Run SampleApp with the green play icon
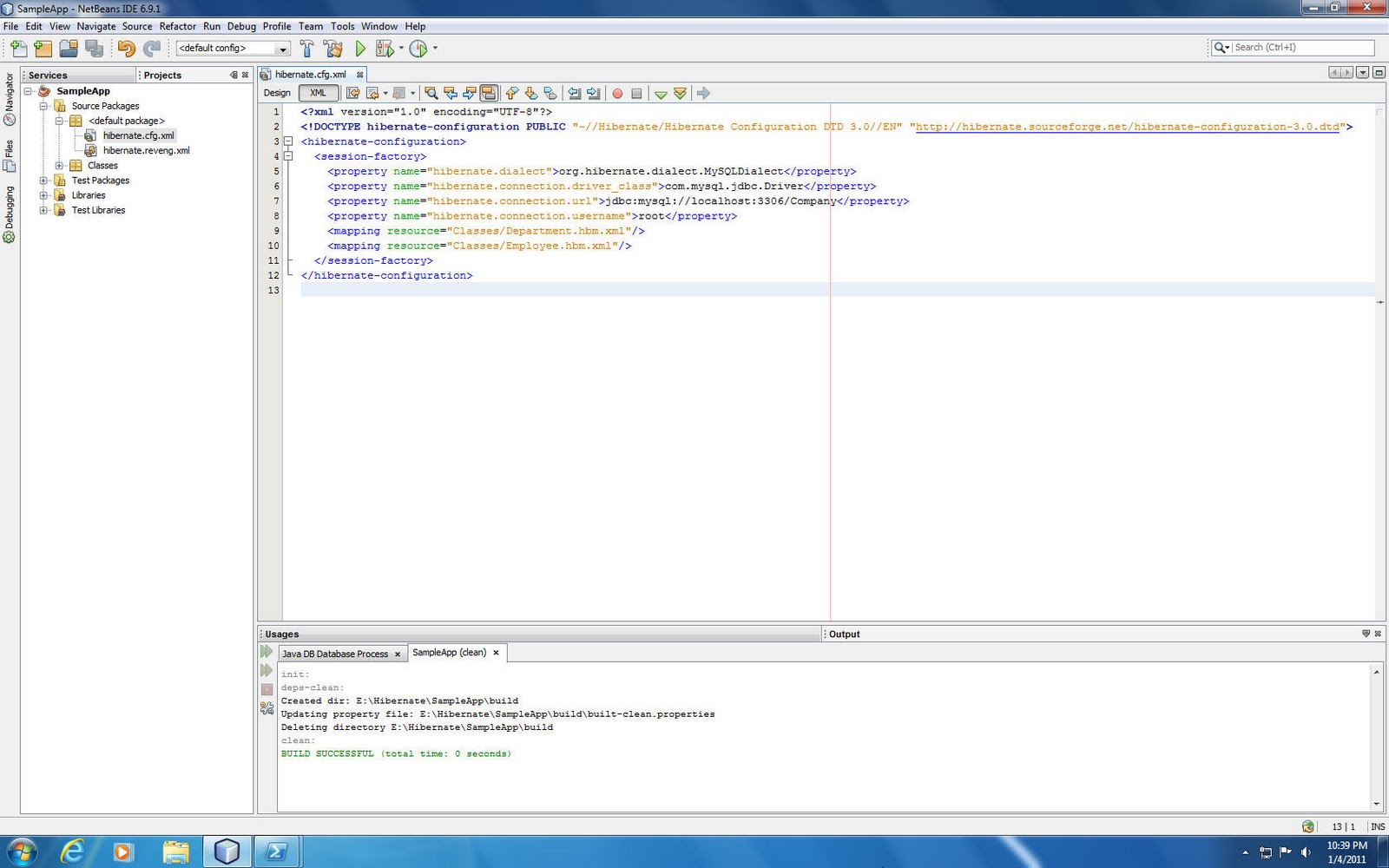 pos(360,49)
